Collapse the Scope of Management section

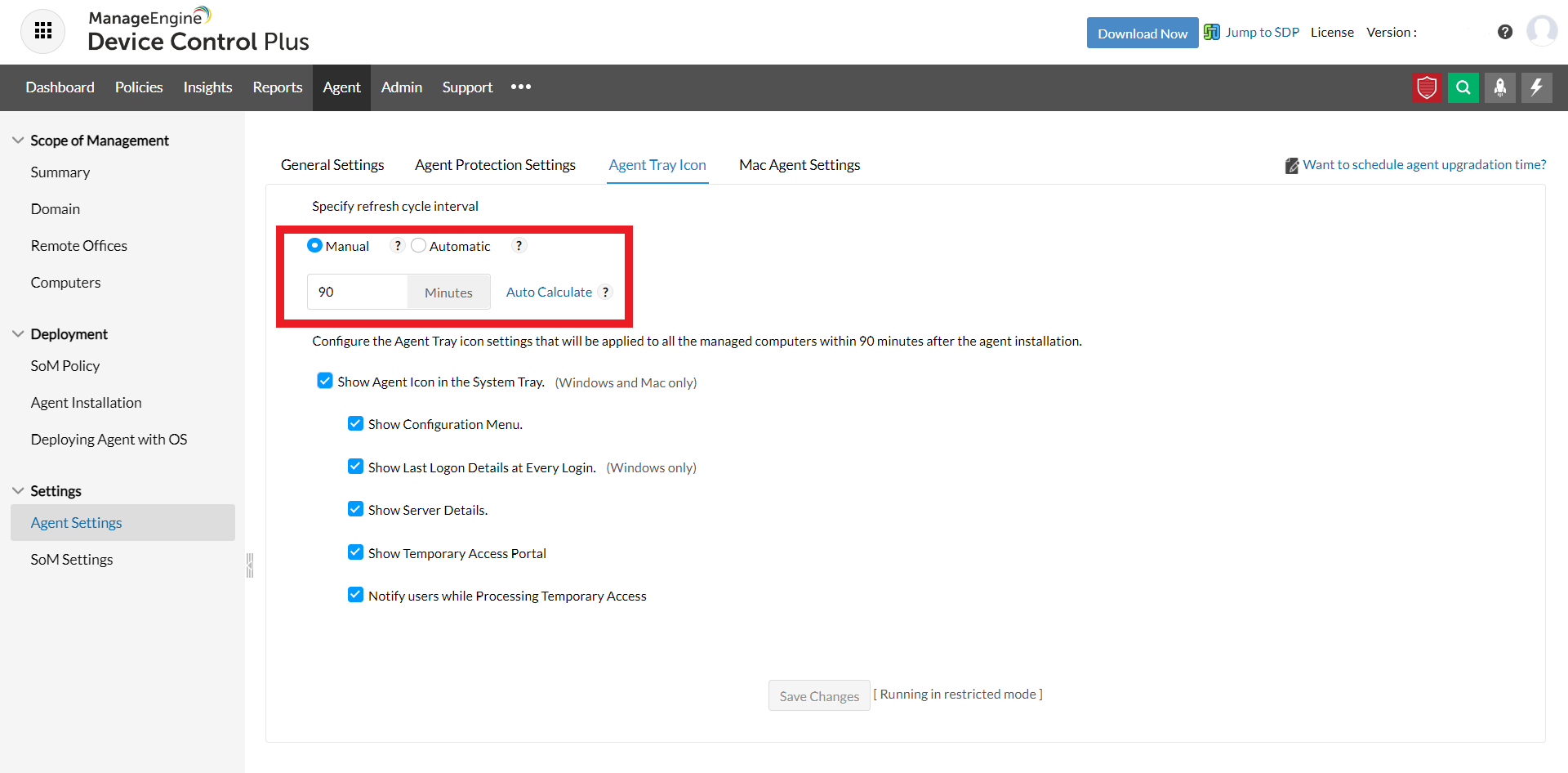pos(18,141)
